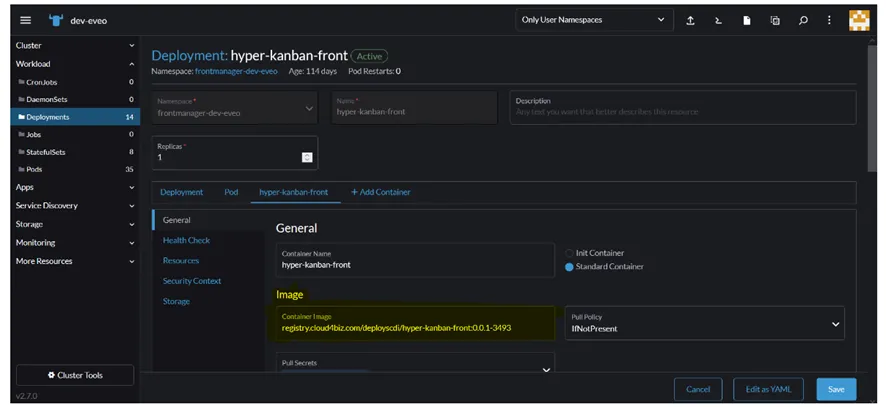Click the Container Image input field

coord(415,323)
